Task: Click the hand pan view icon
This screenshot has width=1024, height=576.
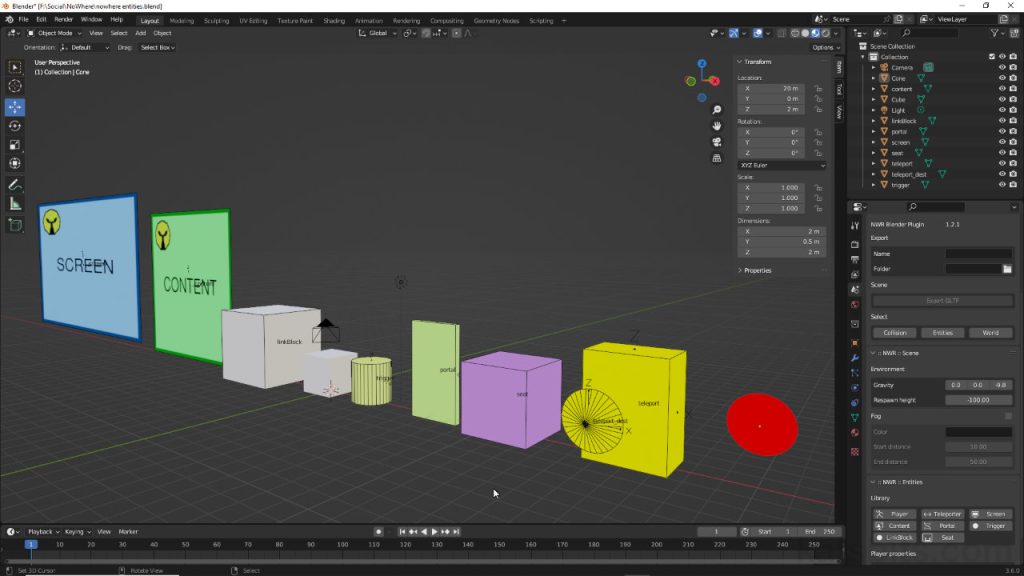Action: coord(717,126)
